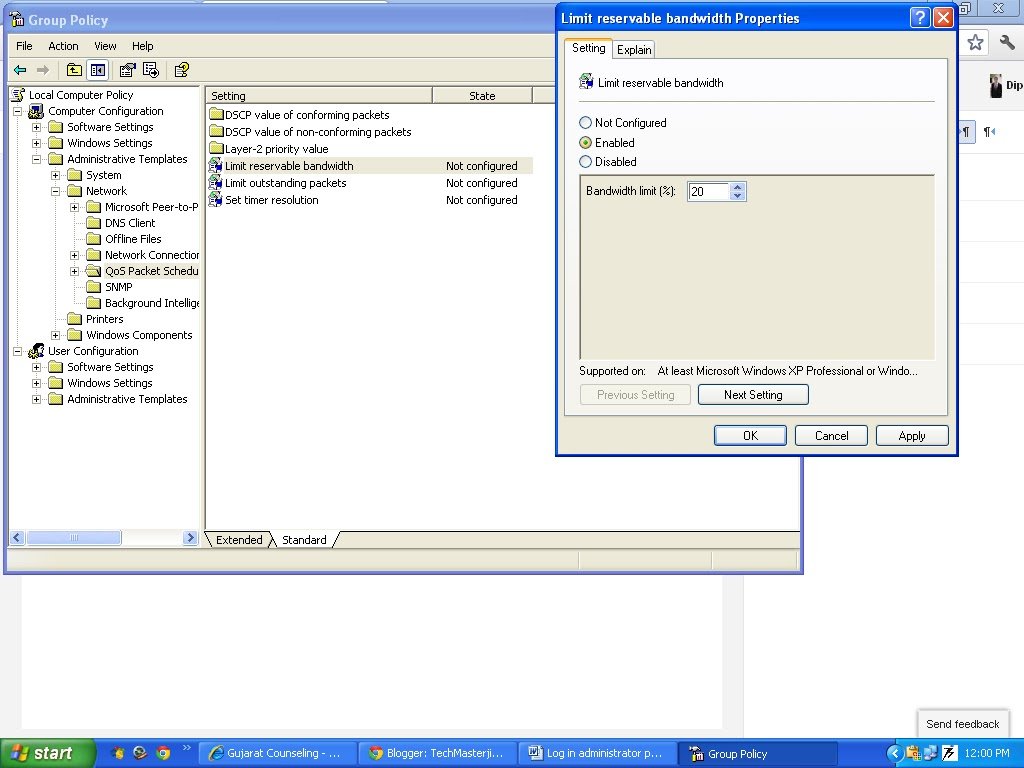The height and width of the screenshot is (768, 1024).
Task: Click the OK button
Action: pyautogui.click(x=750, y=436)
